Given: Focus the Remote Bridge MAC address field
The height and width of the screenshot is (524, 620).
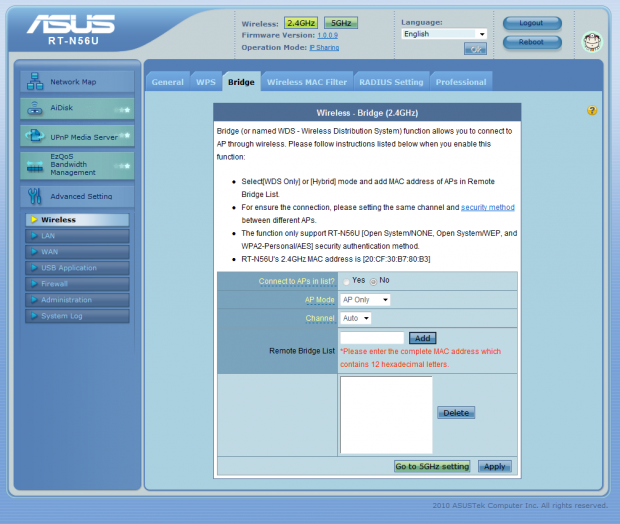Looking at the screenshot, I should tap(372, 338).
